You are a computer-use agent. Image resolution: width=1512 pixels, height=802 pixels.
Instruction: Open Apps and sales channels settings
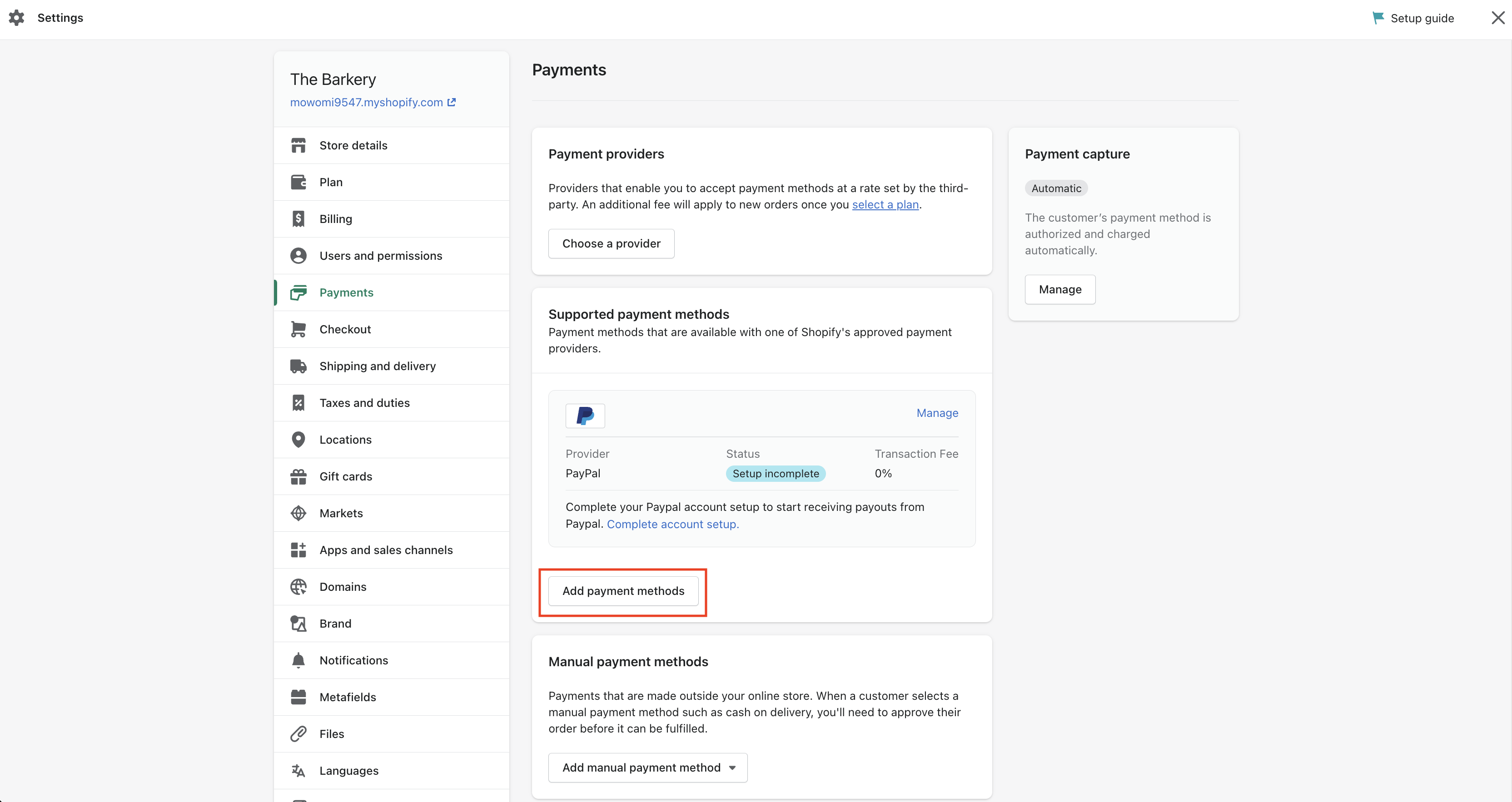coord(386,550)
